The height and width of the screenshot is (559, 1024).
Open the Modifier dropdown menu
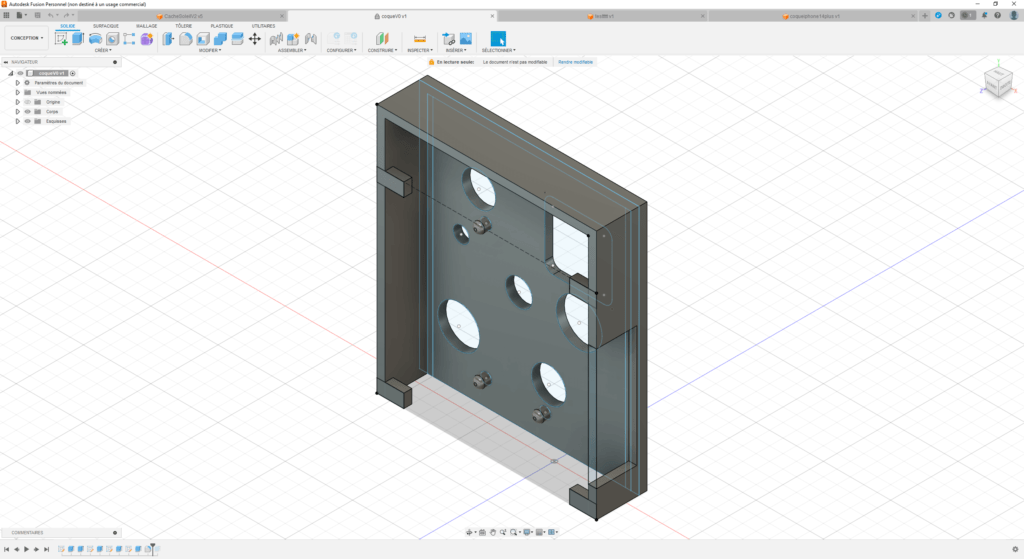210,50
